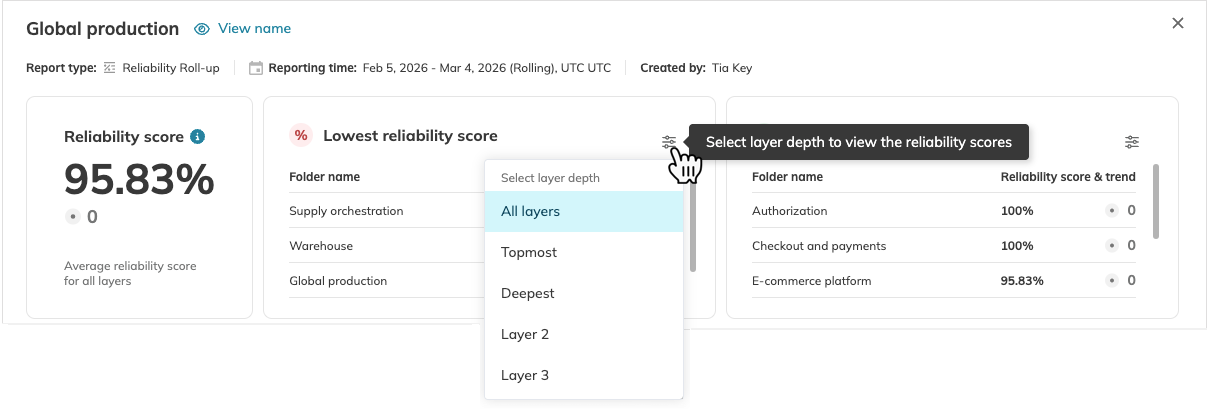This screenshot has height=412, width=1208.
Task: Click the trend dot in Checkout and payments row
Action: [x=1112, y=245]
